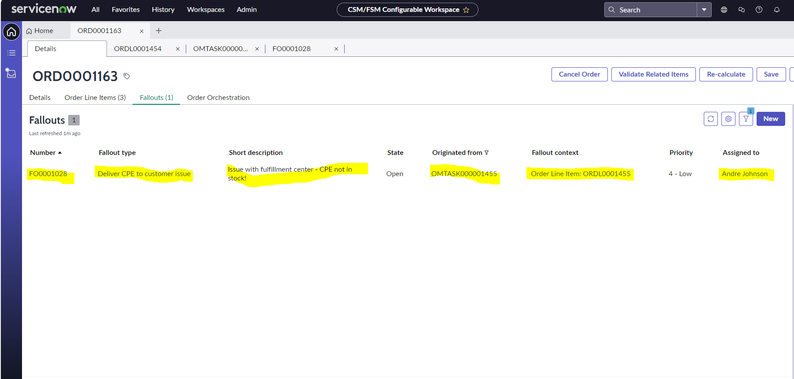Create a New fallout
794x379 pixels.
[771, 119]
